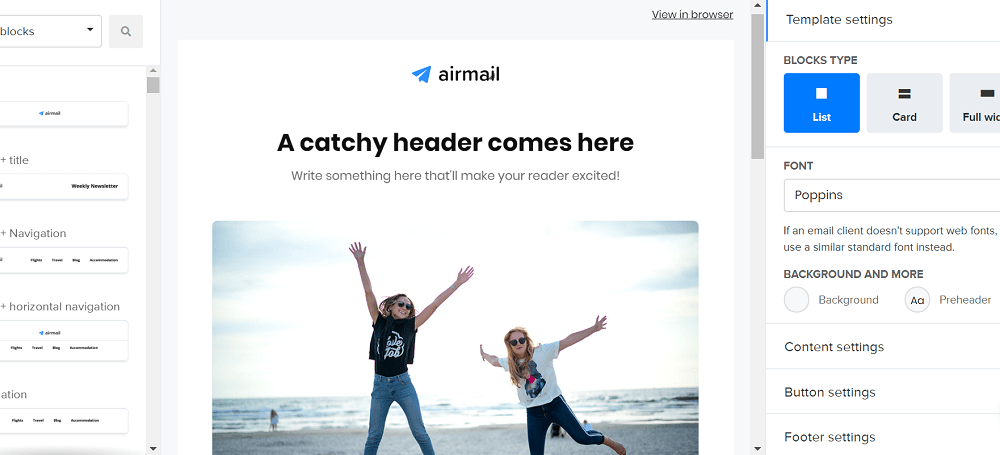Image resolution: width=1000 pixels, height=455 pixels.
Task: Select the Card blocks type
Action: coord(904,103)
